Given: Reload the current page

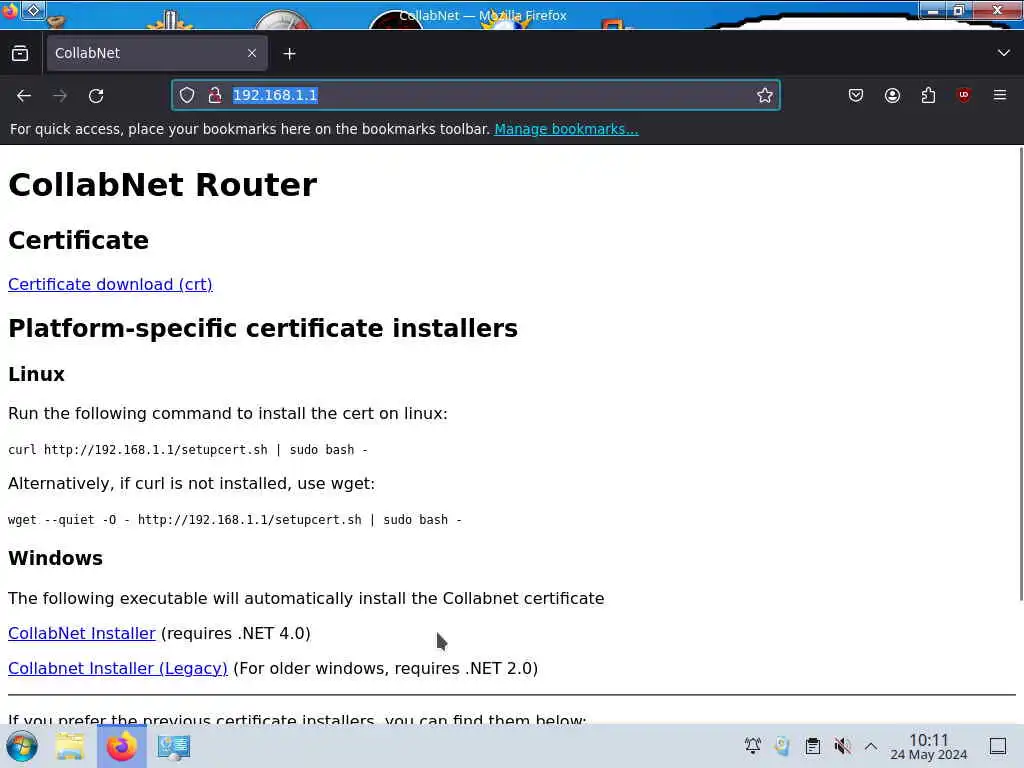Looking at the screenshot, I should [x=96, y=96].
